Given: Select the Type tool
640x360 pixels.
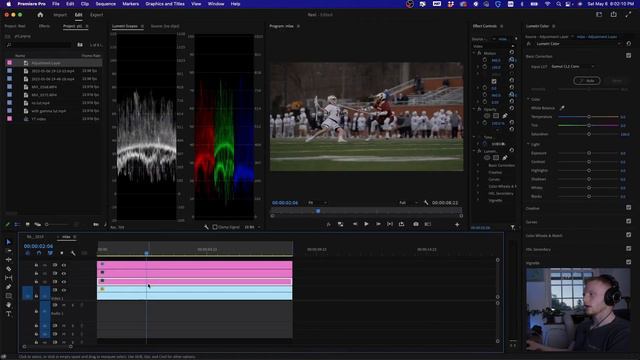Looking at the screenshot, I should [x=9, y=314].
